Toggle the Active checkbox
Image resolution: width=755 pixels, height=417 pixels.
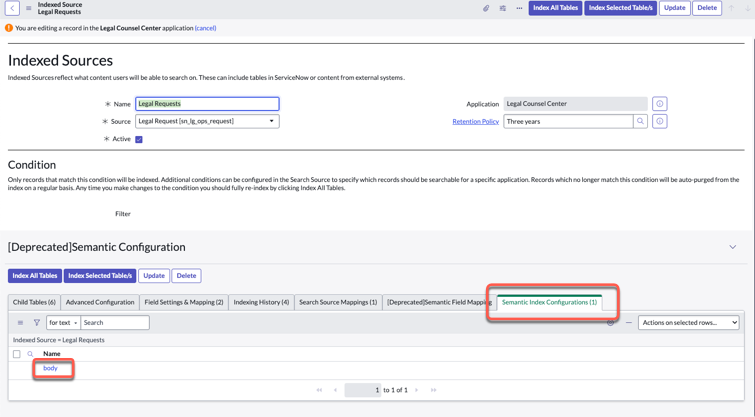[139, 140]
